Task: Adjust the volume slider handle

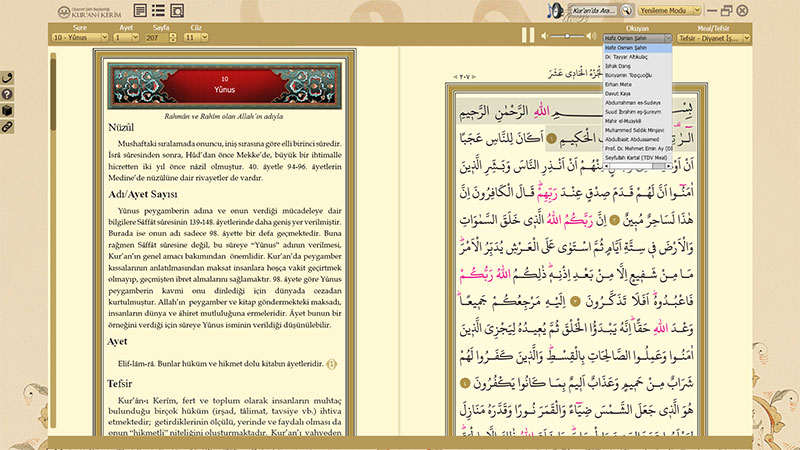Action: (x=567, y=36)
